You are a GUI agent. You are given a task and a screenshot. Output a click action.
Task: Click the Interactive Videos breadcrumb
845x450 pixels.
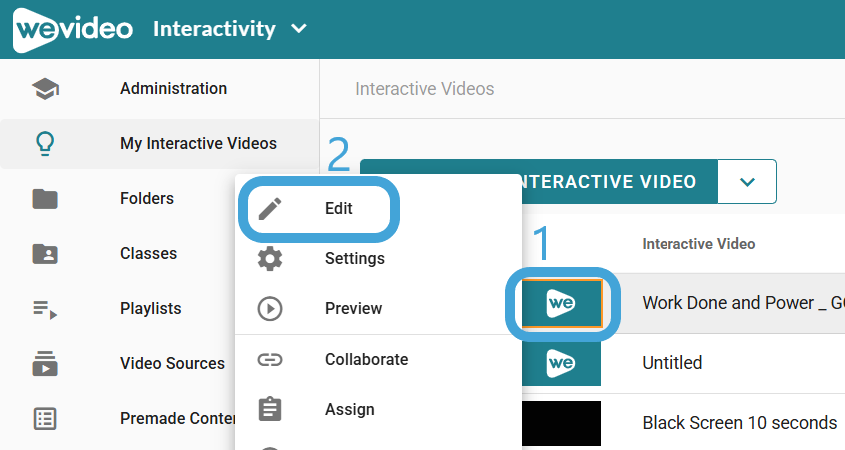click(x=424, y=89)
